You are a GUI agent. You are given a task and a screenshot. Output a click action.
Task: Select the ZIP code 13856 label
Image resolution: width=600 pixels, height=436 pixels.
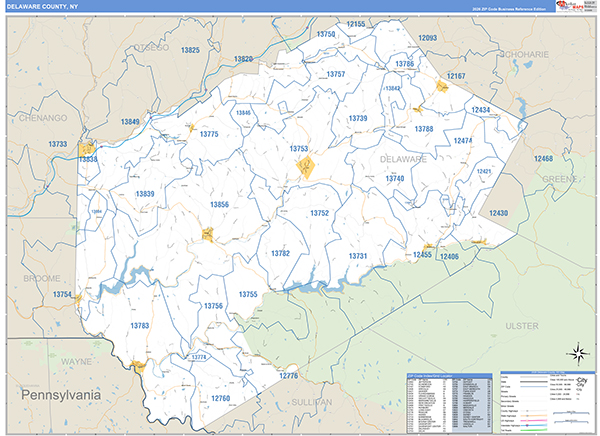point(219,205)
